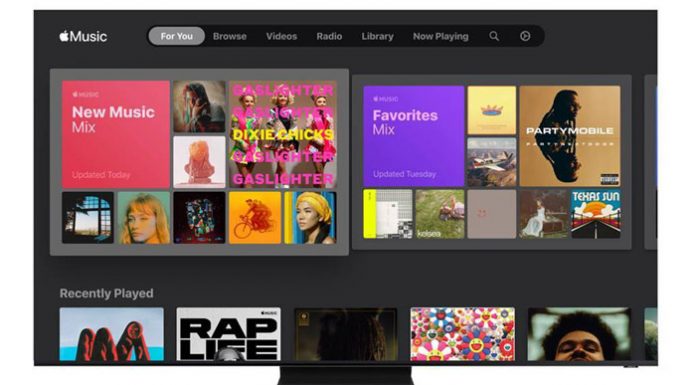The width and height of the screenshot is (696, 385).
Task: Play the RAP LIFE playlist in Recently Played
Action: coord(229,334)
